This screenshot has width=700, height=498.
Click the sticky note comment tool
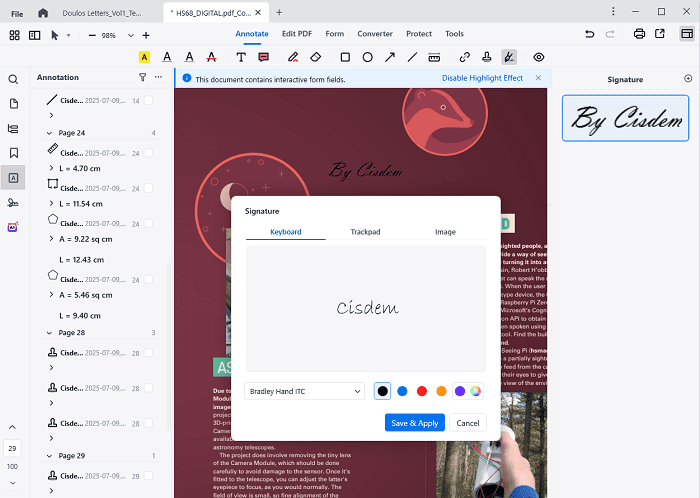pyautogui.click(x=264, y=57)
